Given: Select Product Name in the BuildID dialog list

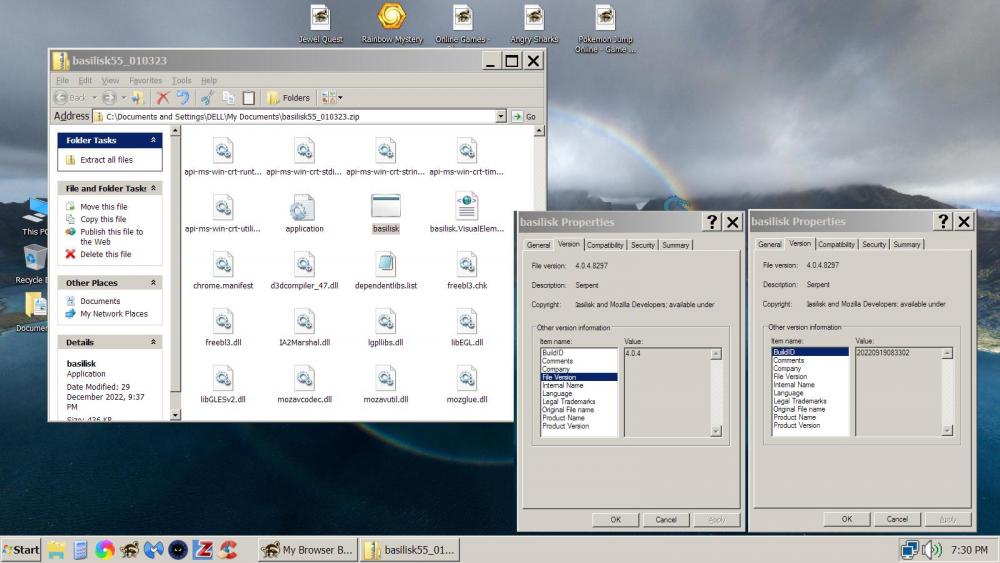Looking at the screenshot, I should (796, 417).
